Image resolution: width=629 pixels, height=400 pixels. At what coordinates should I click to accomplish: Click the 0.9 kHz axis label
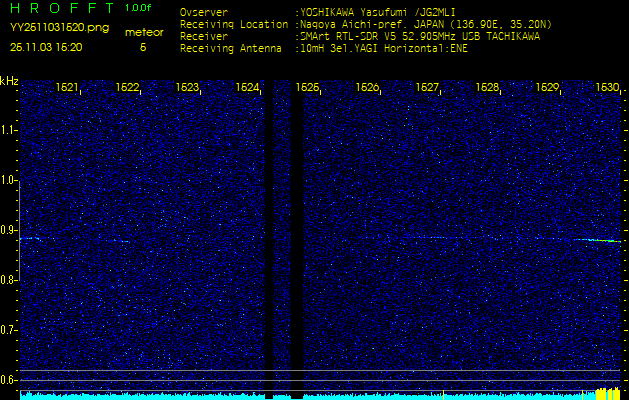[8, 230]
